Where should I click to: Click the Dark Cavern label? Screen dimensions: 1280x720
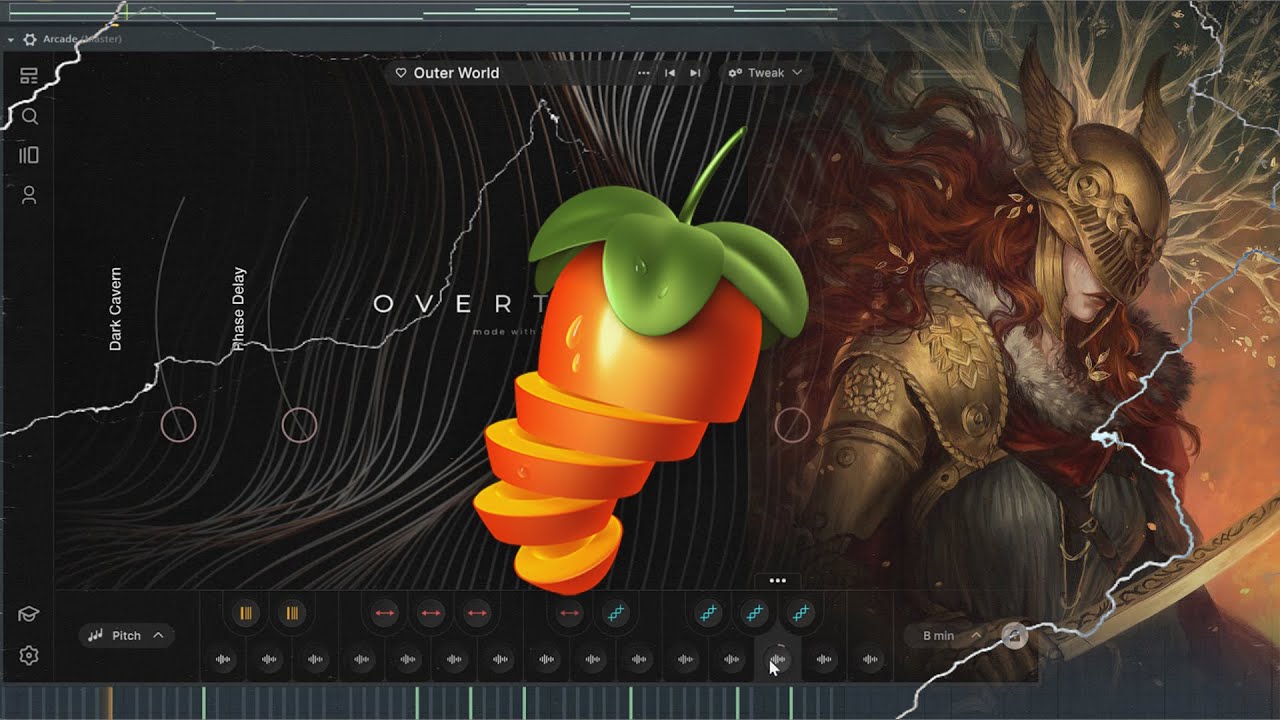pyautogui.click(x=116, y=309)
